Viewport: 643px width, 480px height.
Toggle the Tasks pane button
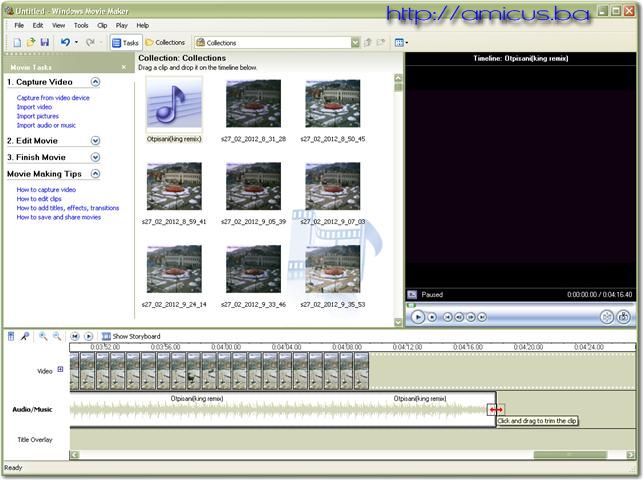(x=125, y=43)
